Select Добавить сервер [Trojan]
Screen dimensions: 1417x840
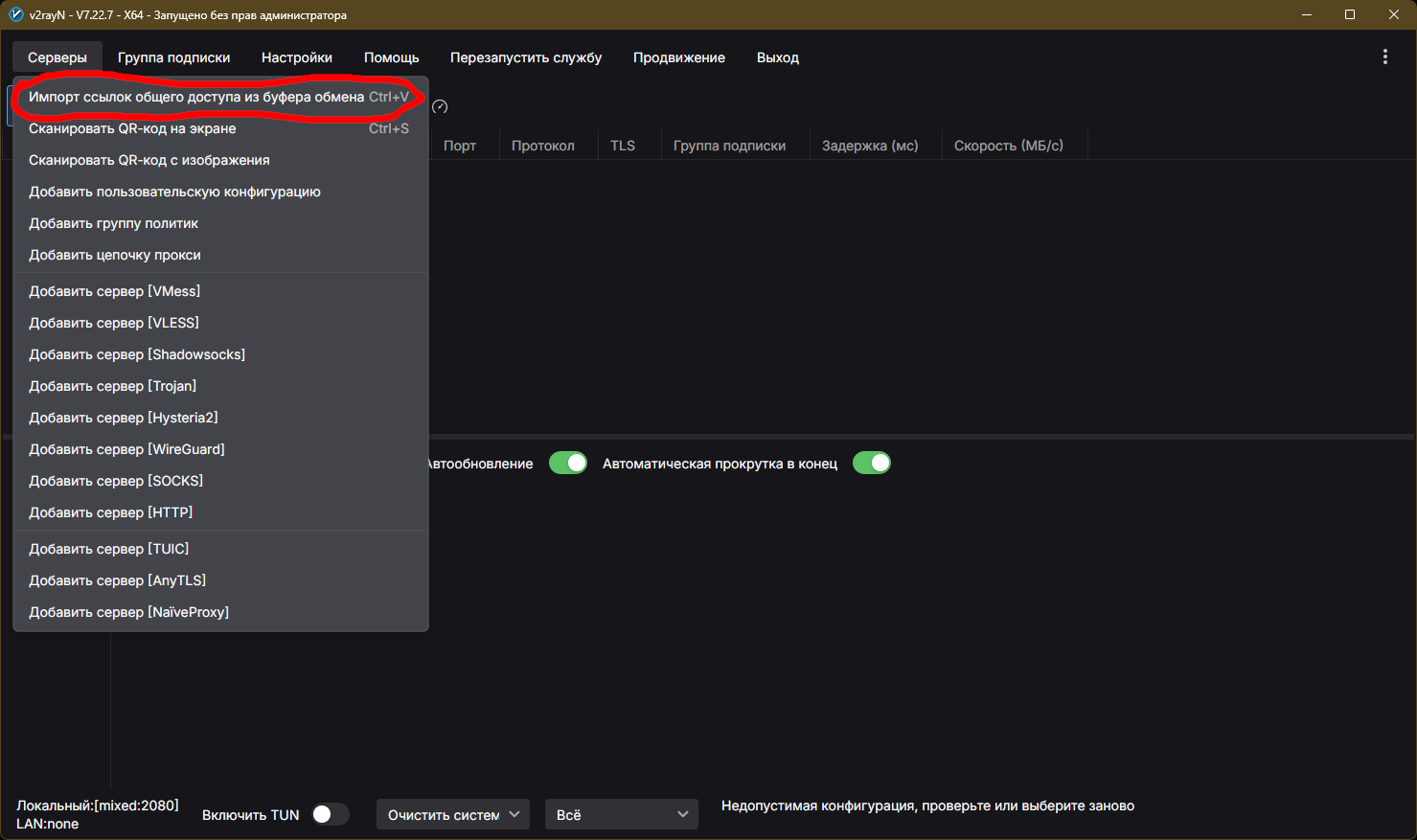click(x=220, y=386)
